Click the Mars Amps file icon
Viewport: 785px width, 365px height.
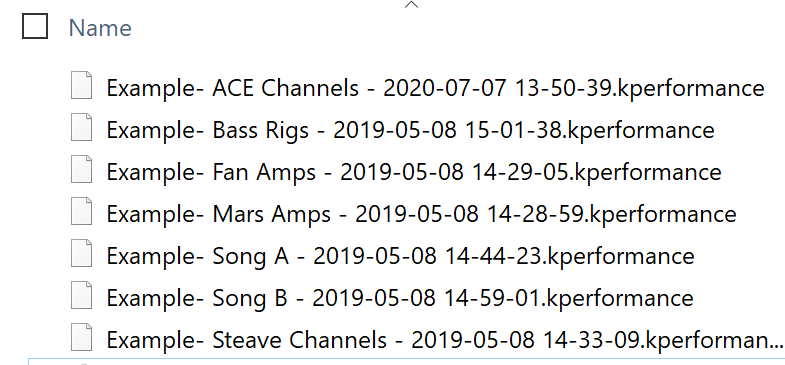point(81,212)
